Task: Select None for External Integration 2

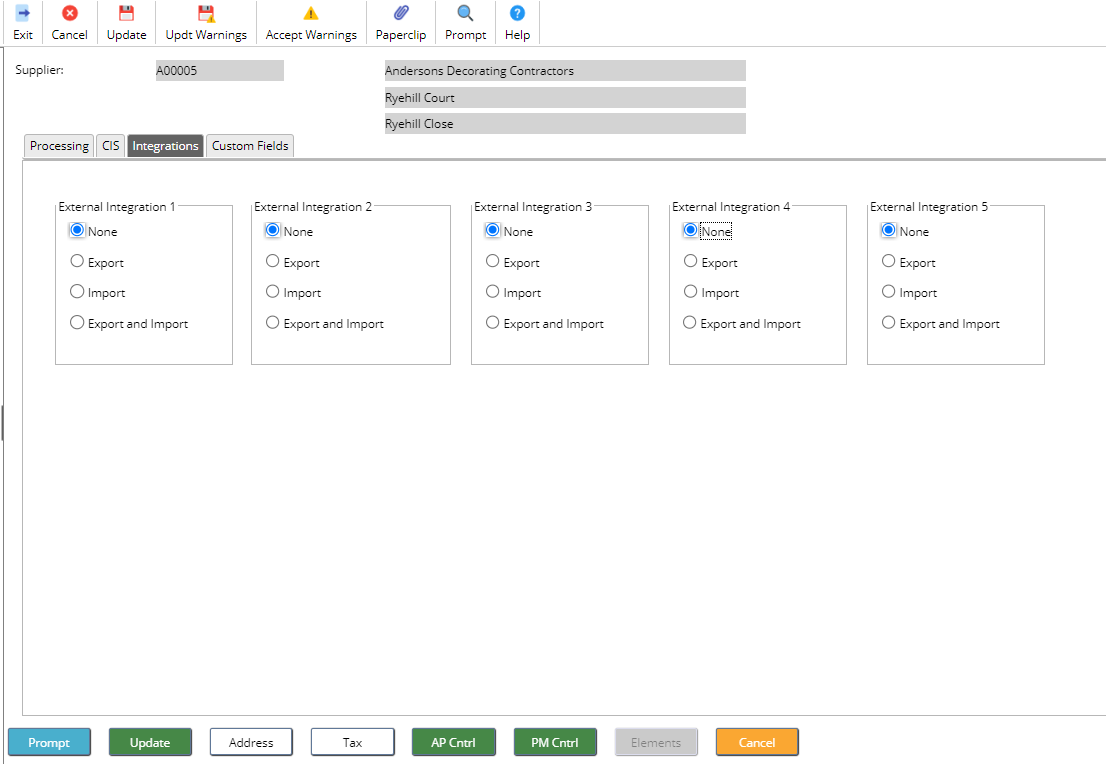Action: 272,230
